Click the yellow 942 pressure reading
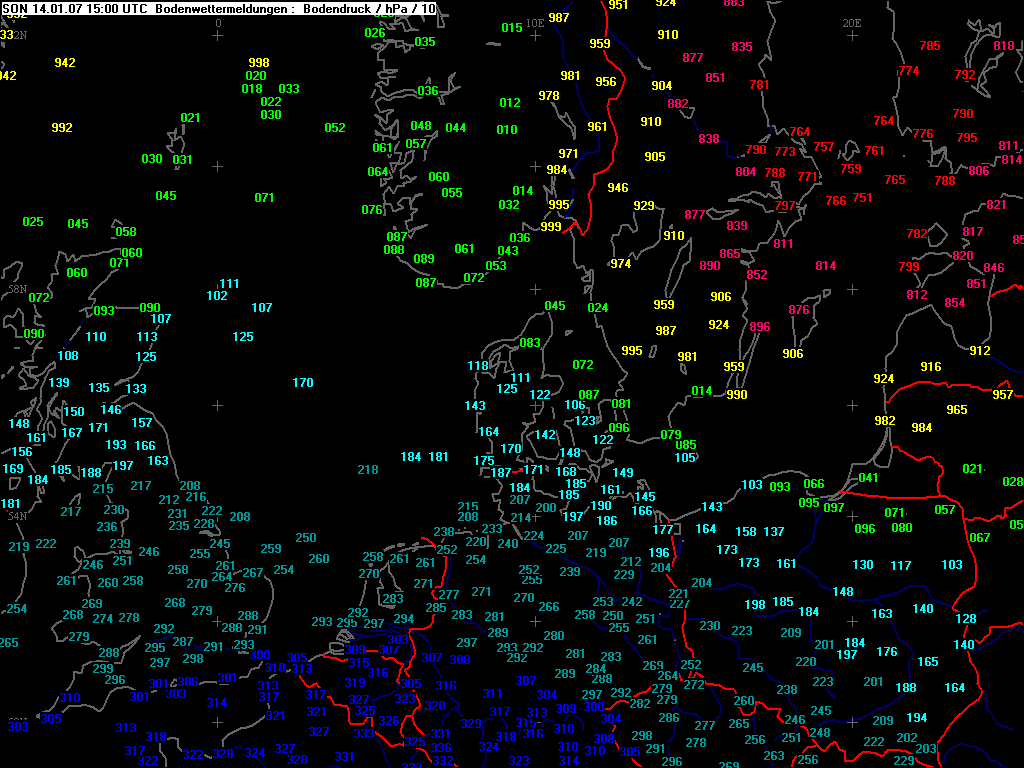The height and width of the screenshot is (768, 1024). point(65,63)
